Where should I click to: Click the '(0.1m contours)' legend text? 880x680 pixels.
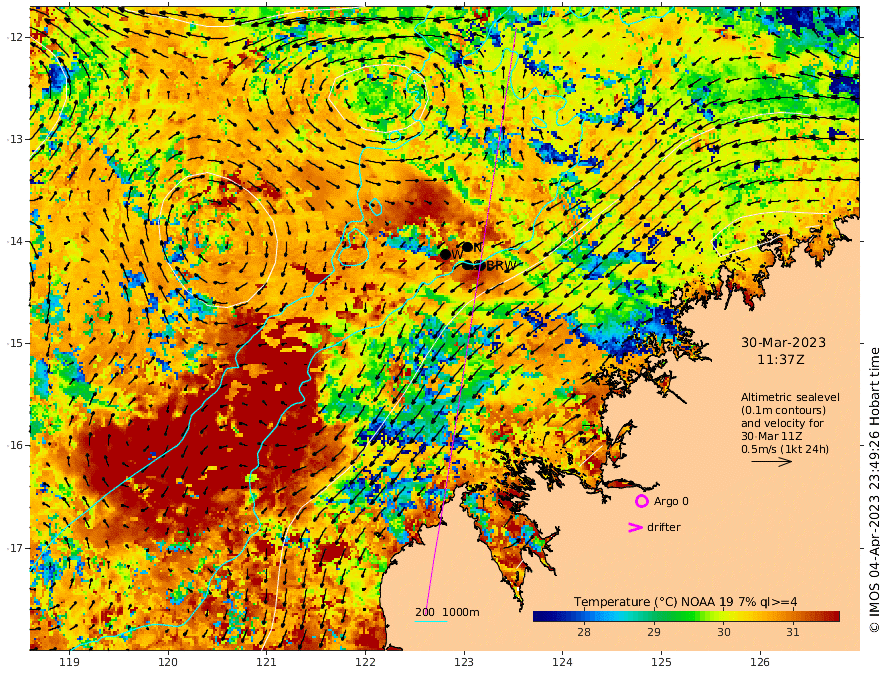click(x=783, y=410)
